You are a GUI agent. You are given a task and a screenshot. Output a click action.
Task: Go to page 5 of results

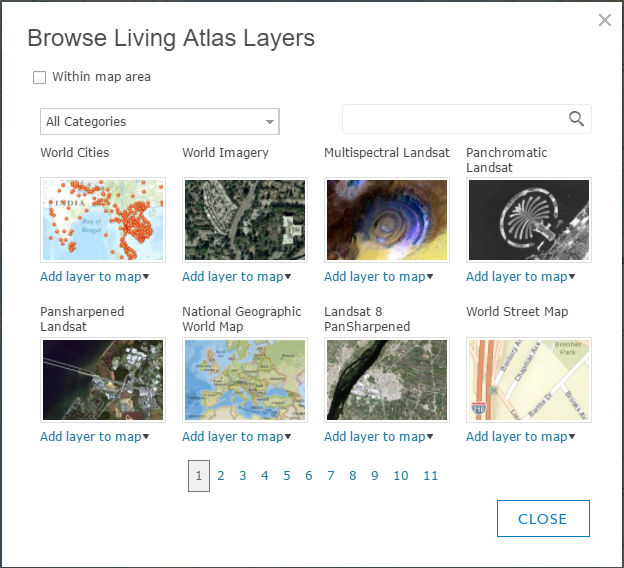tap(287, 476)
